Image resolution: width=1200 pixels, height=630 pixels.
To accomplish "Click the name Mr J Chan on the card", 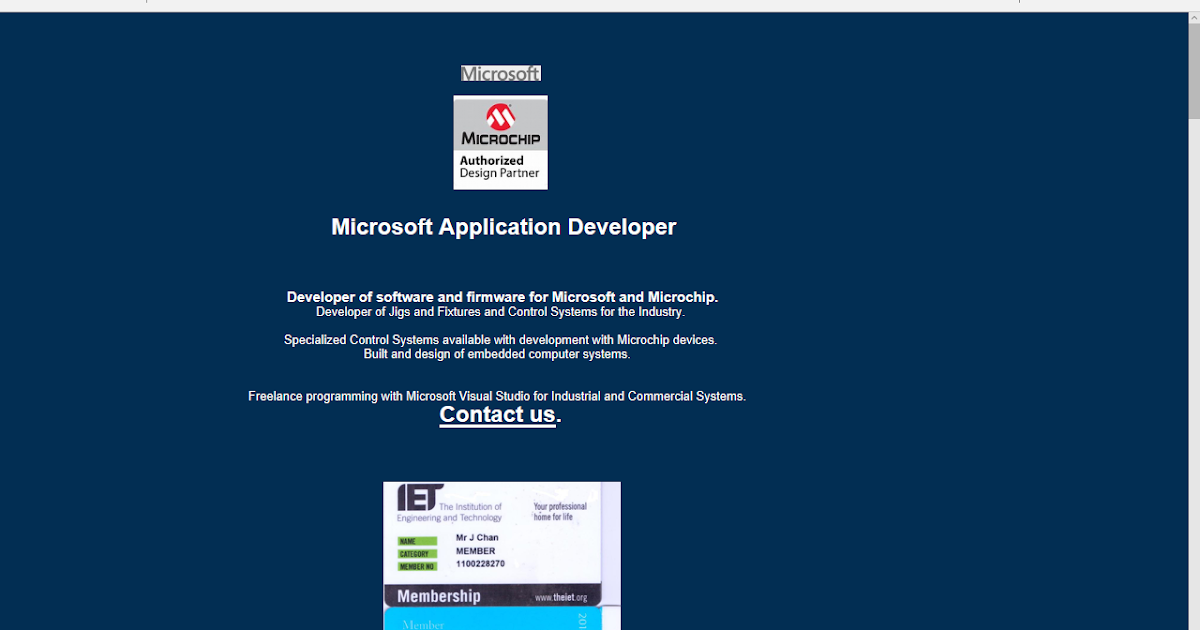I will click(477, 538).
